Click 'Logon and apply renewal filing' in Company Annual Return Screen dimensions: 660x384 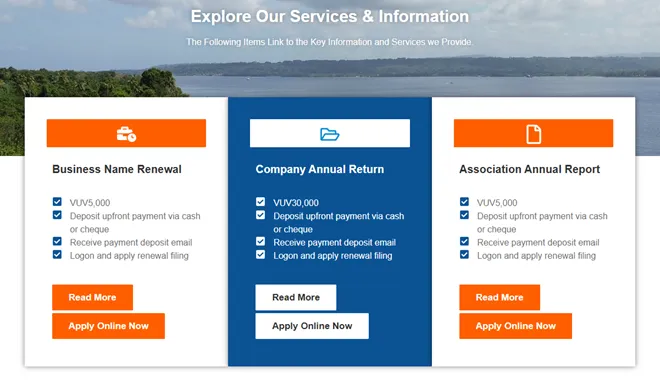(333, 256)
